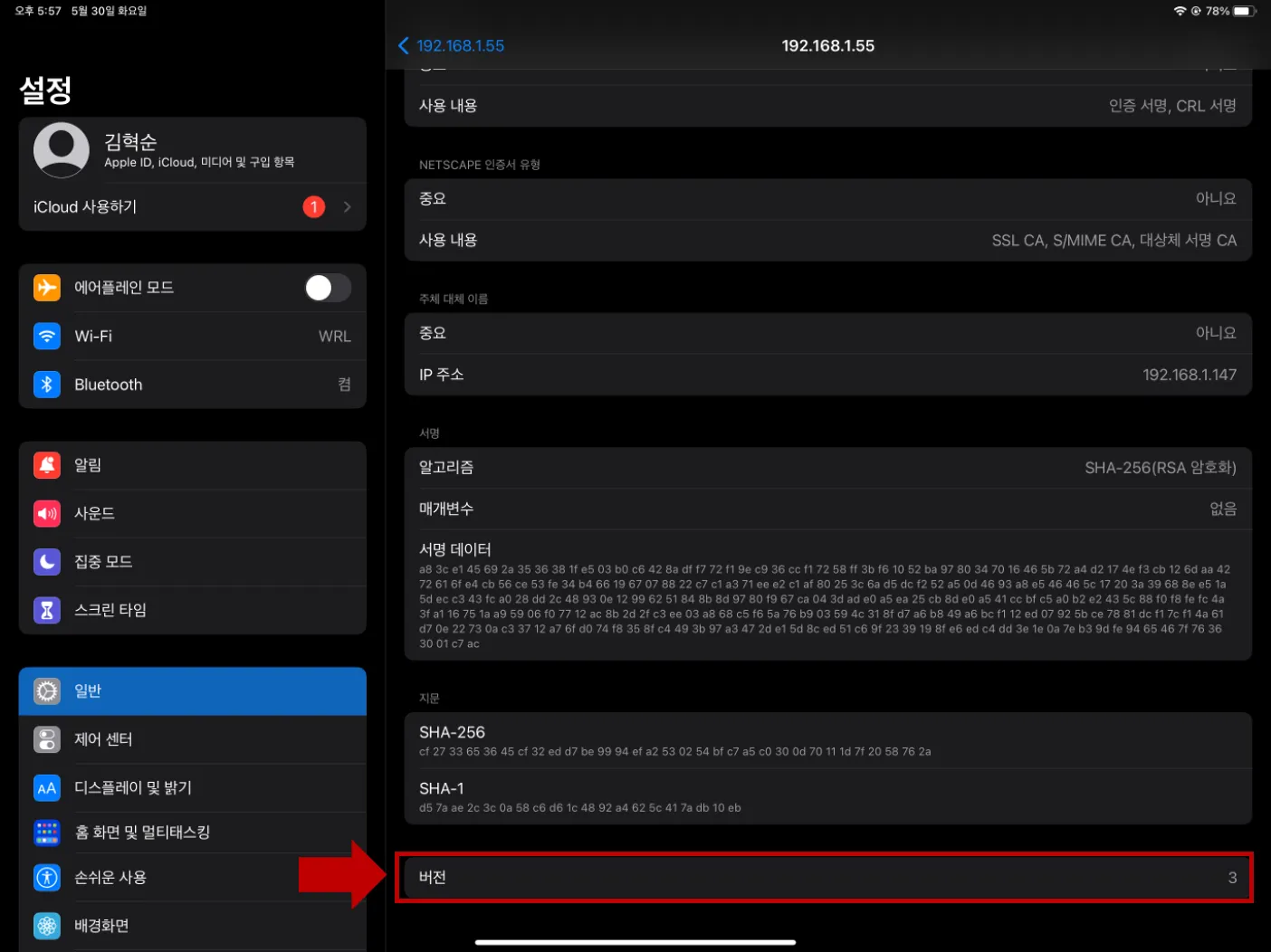The image size is (1271, 952).
Task: Tap 중요 row under NETSCAPE 인증서 유형
Action: pos(828,199)
